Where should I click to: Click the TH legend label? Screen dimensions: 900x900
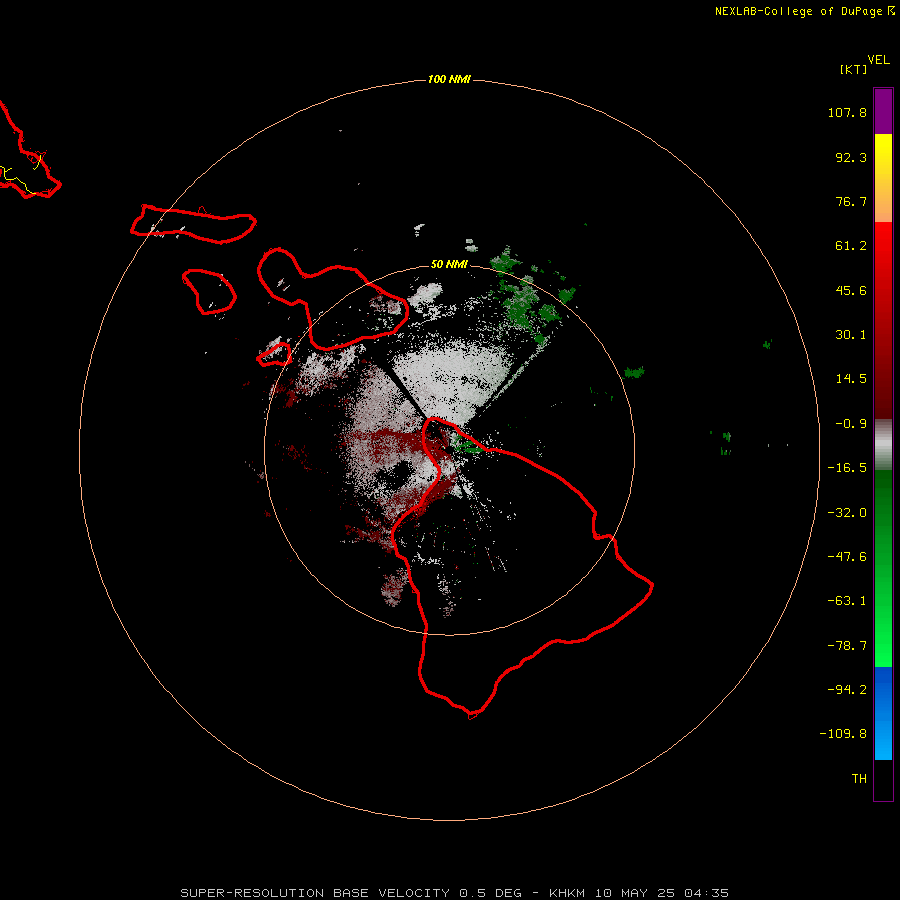tap(859, 778)
